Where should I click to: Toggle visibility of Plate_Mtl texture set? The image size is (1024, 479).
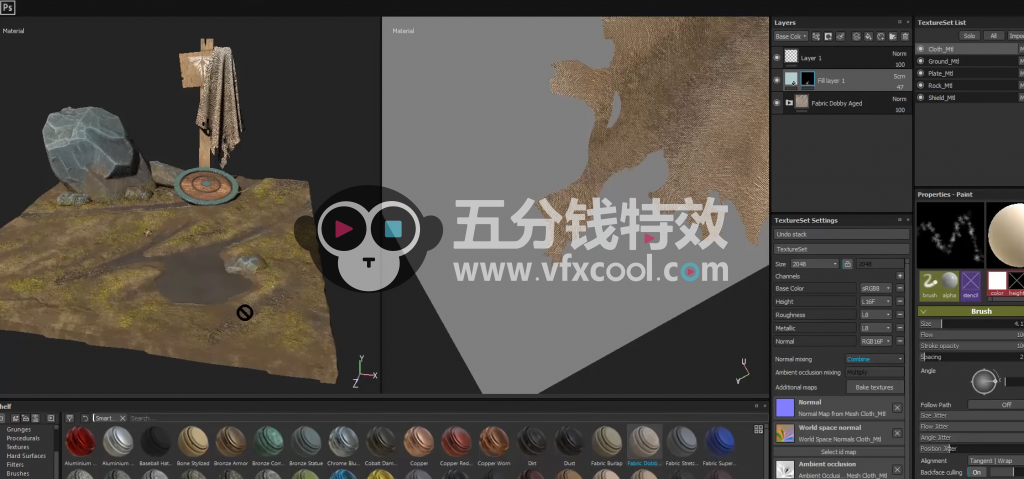tap(921, 73)
